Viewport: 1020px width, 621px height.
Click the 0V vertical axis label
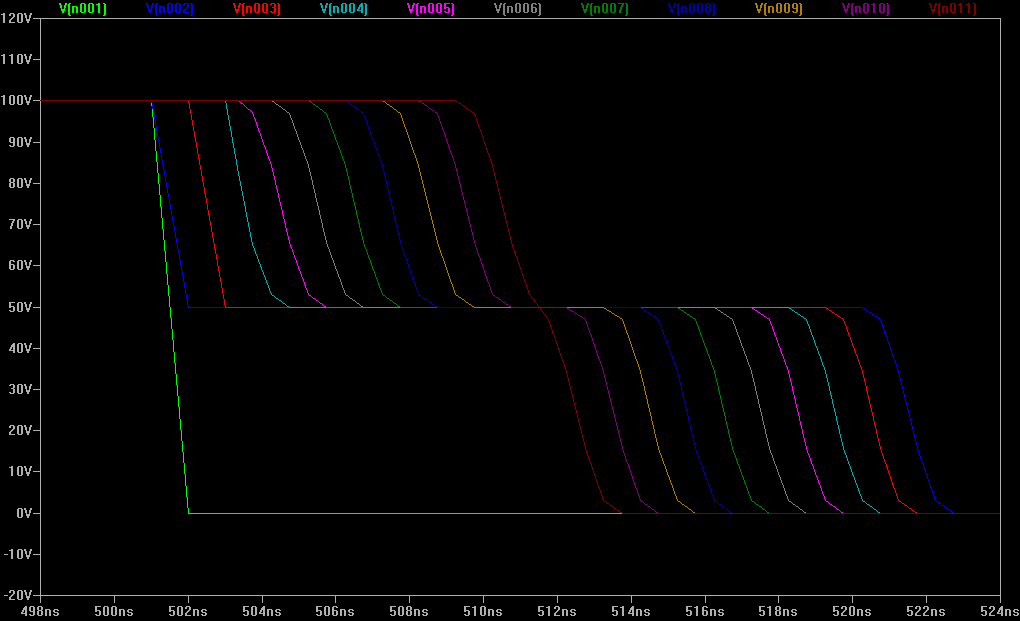24,513
